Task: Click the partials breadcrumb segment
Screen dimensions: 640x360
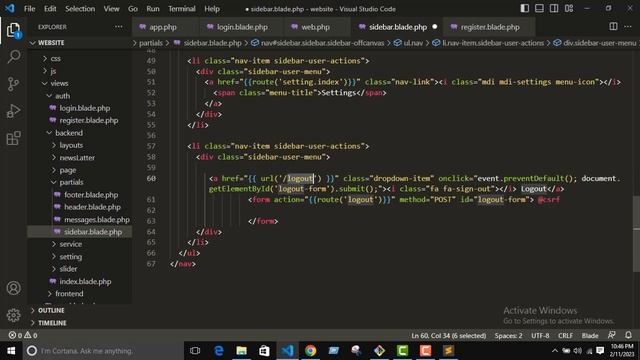Action: (x=151, y=43)
